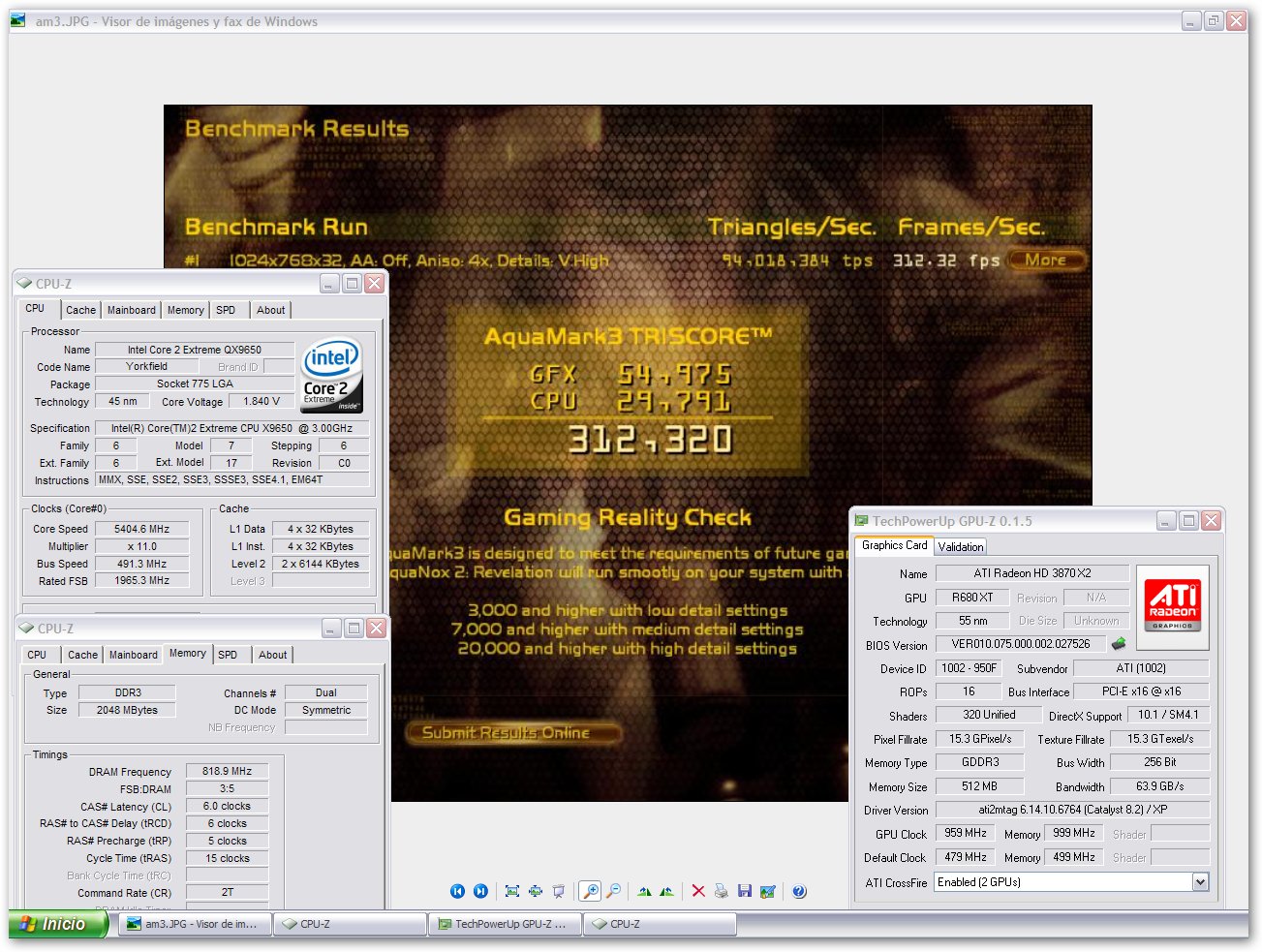Screen dimensions: 1262x952
Task: Activate the TechPowerUp GPU-Z taskbar button
Action: (505, 924)
